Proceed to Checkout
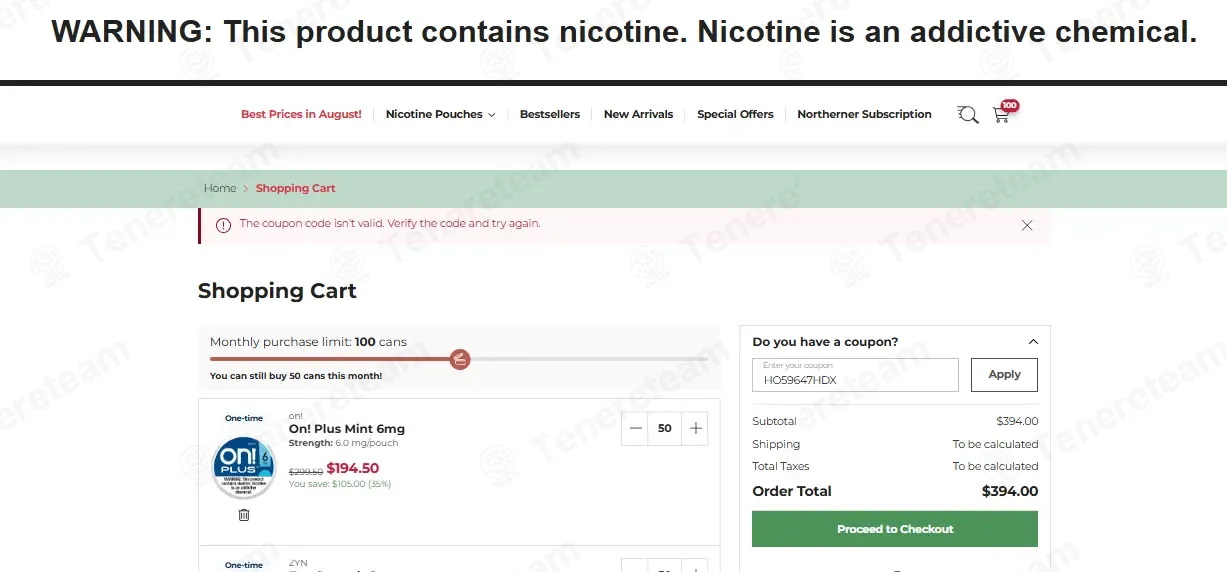Screen dimensions: 1227x572 click(895, 529)
